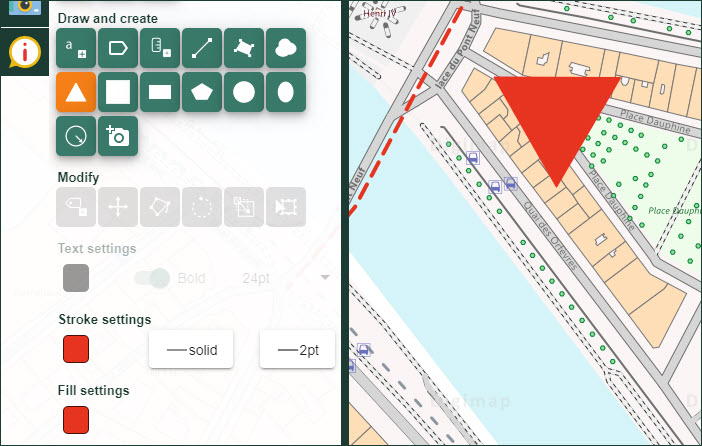Image resolution: width=702 pixels, height=446 pixels.
Task: Choose the tag marker drawing tool
Action: pyautogui.click(x=118, y=48)
